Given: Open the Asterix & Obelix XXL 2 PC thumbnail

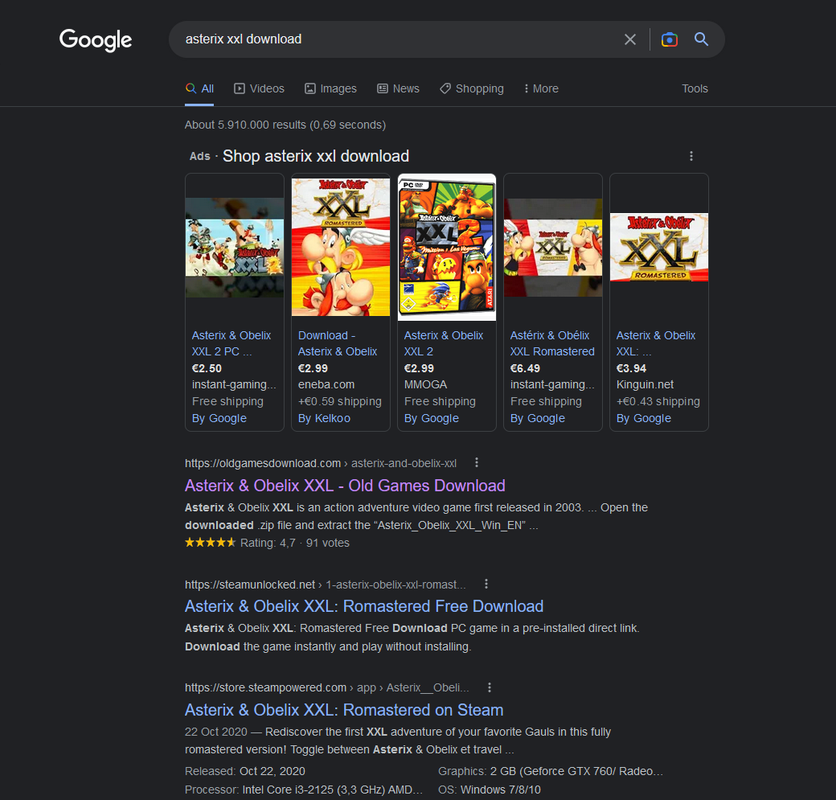Looking at the screenshot, I should point(235,247).
